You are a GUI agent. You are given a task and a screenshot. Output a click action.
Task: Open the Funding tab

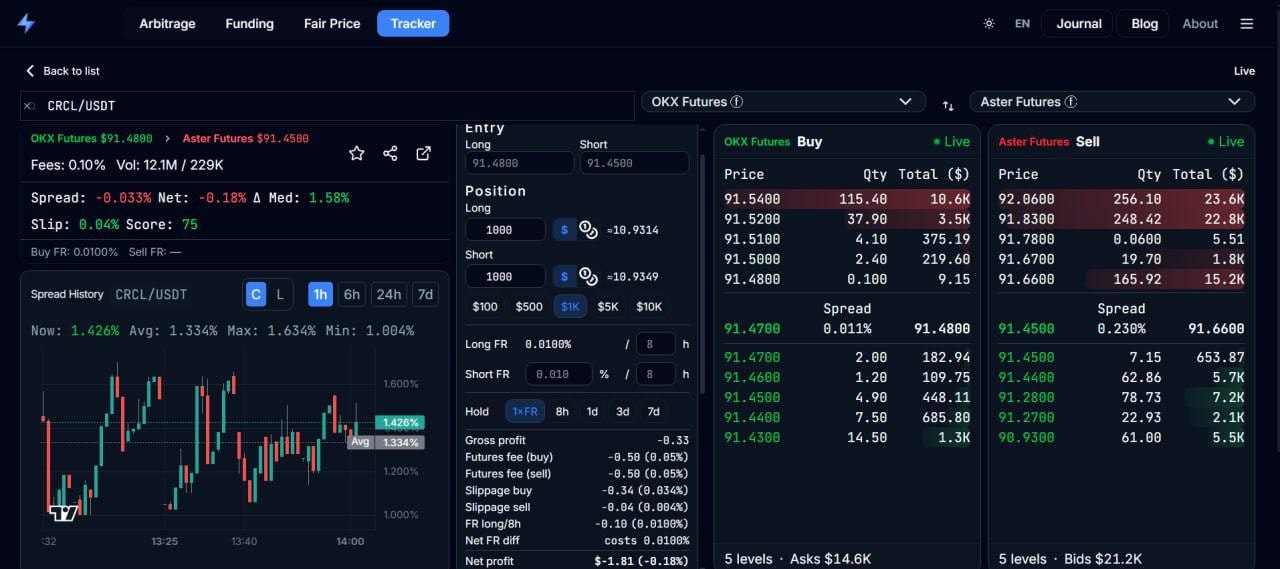pyautogui.click(x=249, y=24)
